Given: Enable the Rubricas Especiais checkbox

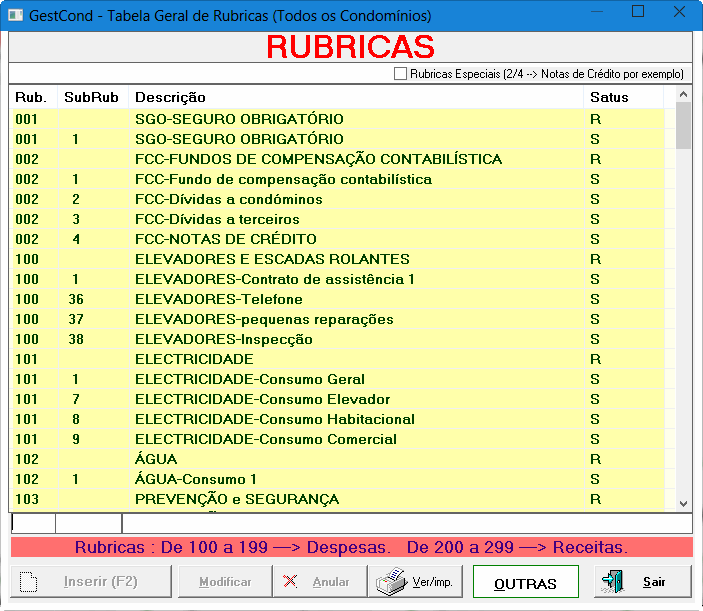Looking at the screenshot, I should (401, 74).
